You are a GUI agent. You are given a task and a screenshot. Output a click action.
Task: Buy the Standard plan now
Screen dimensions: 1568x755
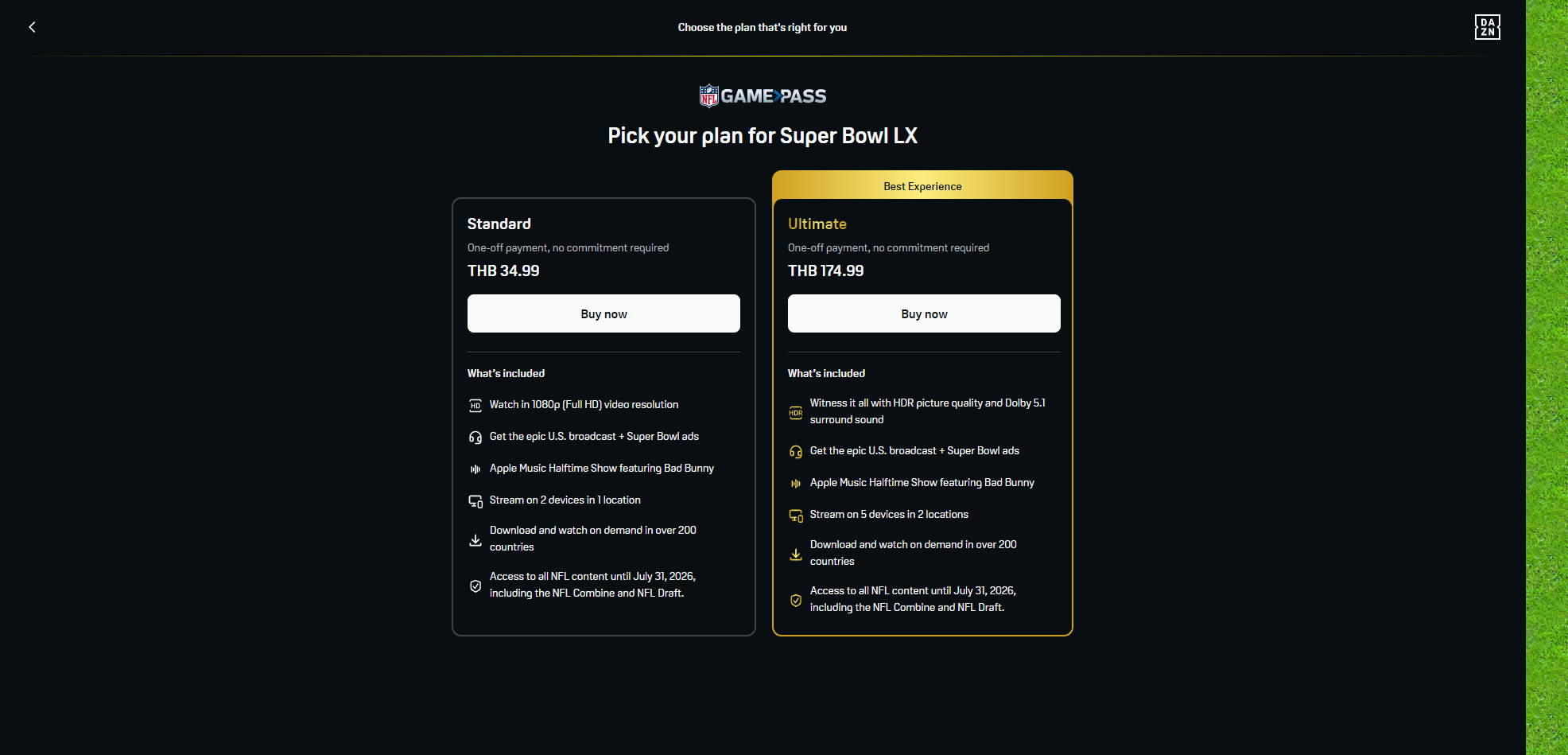click(x=604, y=313)
